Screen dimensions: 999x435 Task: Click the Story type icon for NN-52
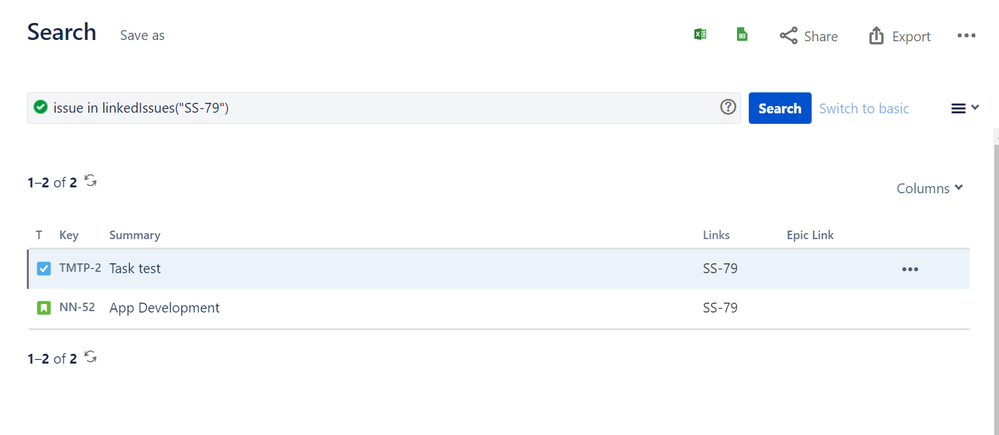tap(44, 308)
